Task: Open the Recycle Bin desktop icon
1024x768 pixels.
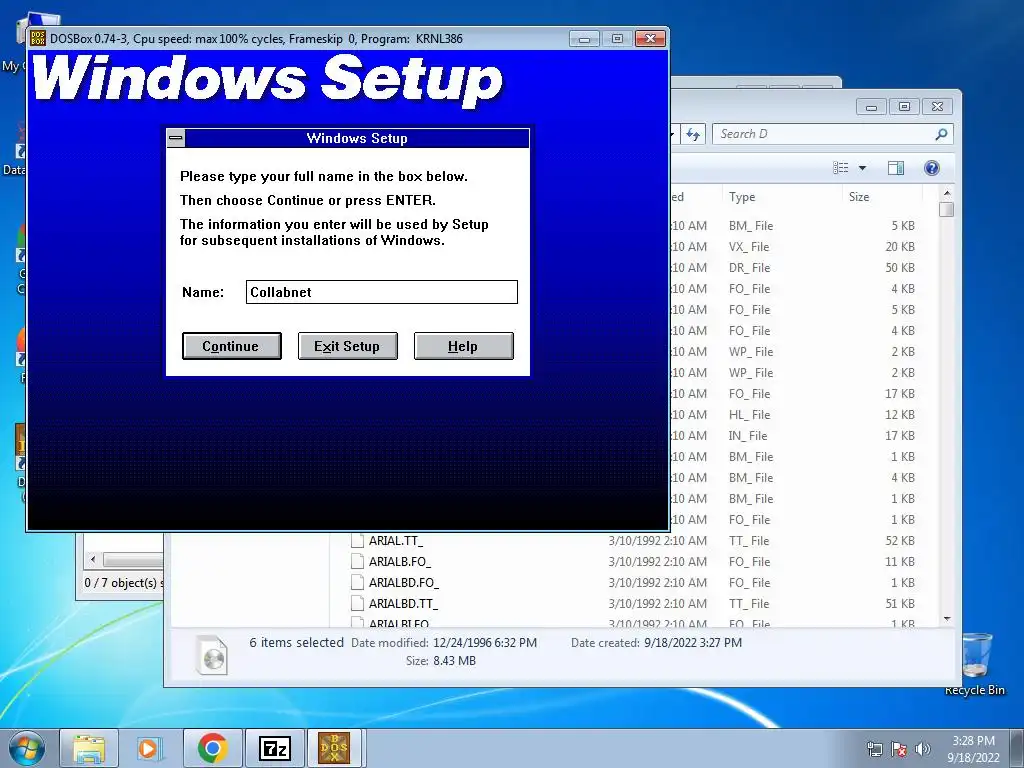Action: (x=975, y=664)
